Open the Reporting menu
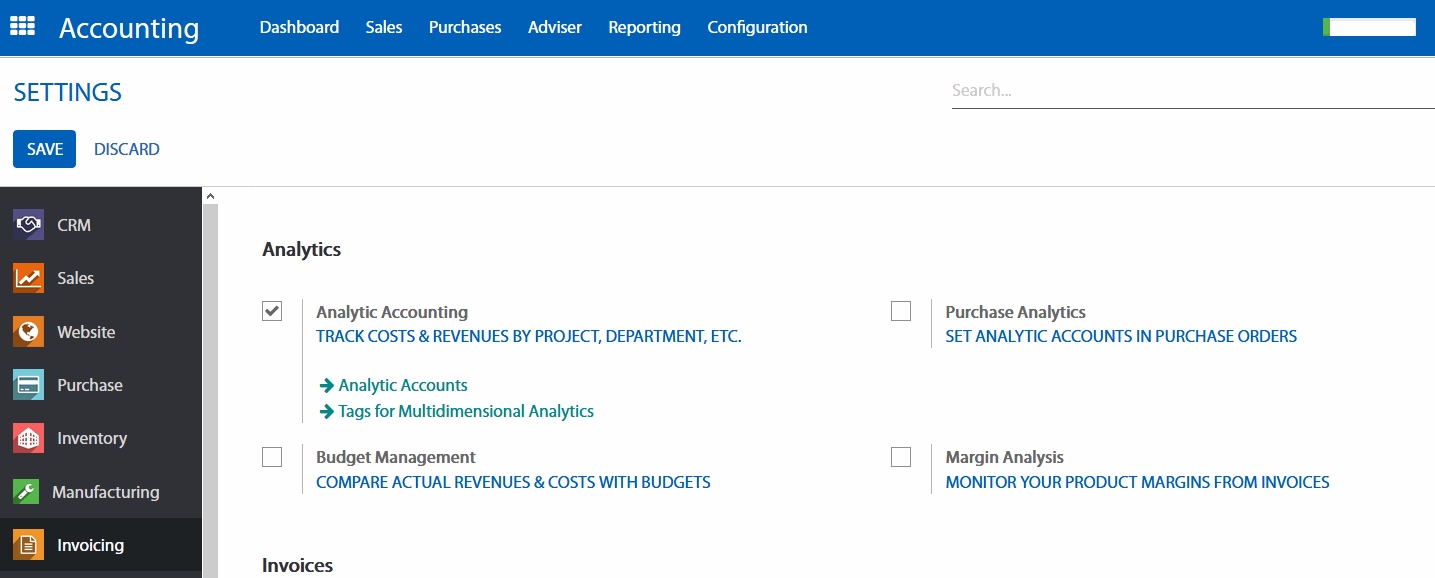Viewport: 1435px width, 578px height. [x=644, y=27]
